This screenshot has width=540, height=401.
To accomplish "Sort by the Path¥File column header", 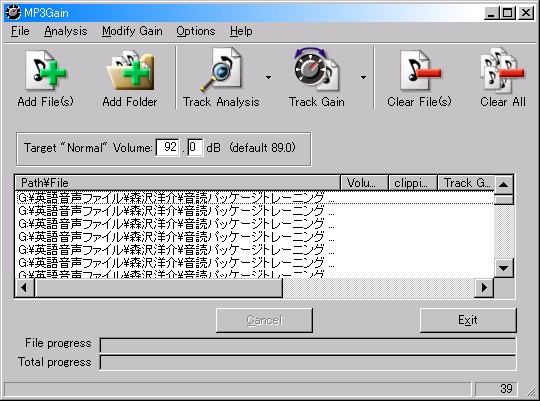I will 177,183.
